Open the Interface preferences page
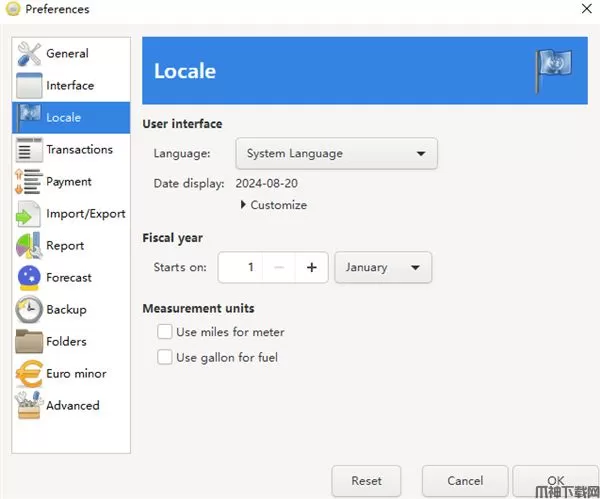Viewport: 600px width, 499px height. (71, 85)
